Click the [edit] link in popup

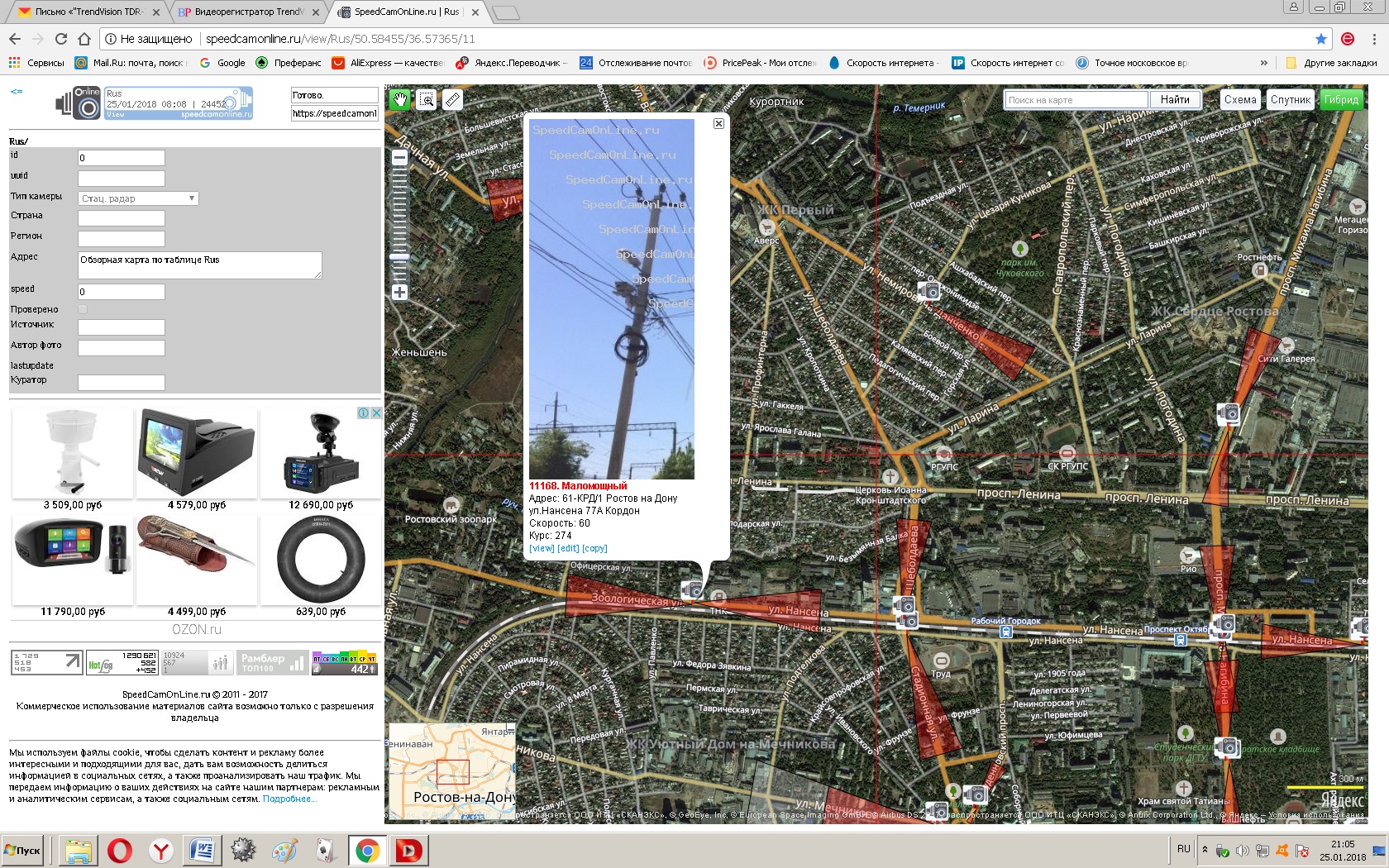pos(568,548)
